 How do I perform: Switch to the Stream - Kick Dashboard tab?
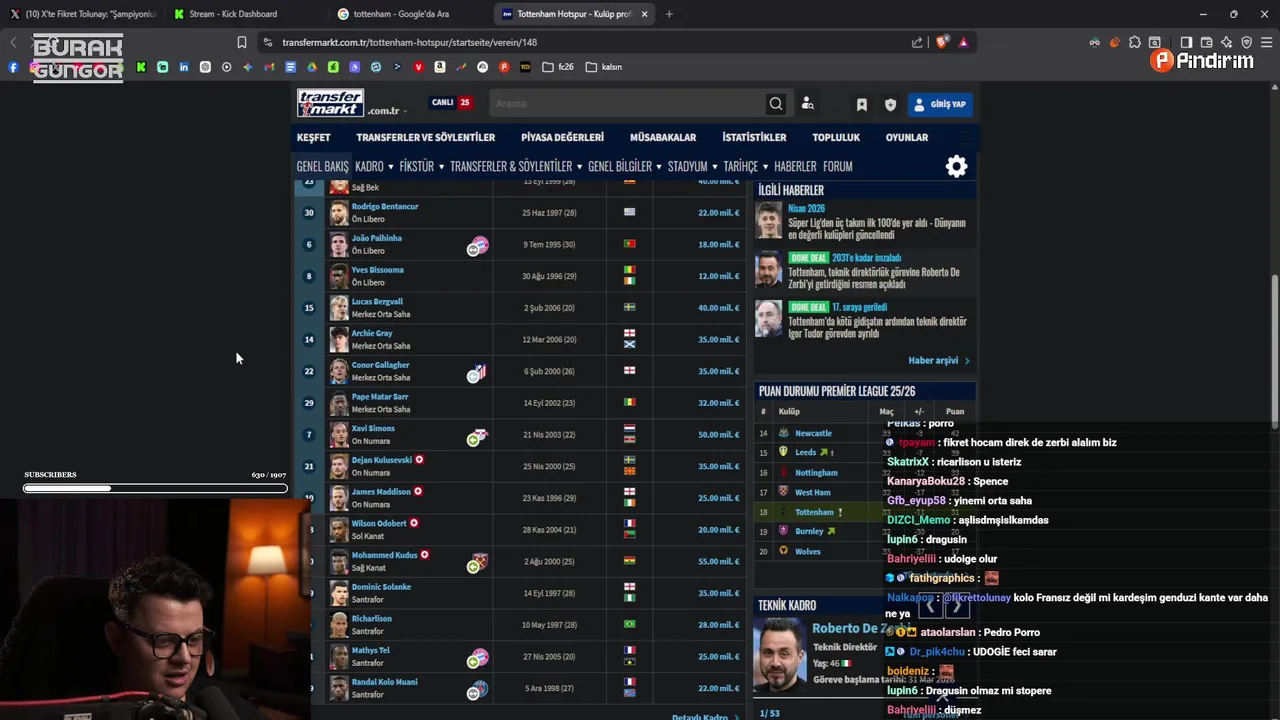point(241,14)
